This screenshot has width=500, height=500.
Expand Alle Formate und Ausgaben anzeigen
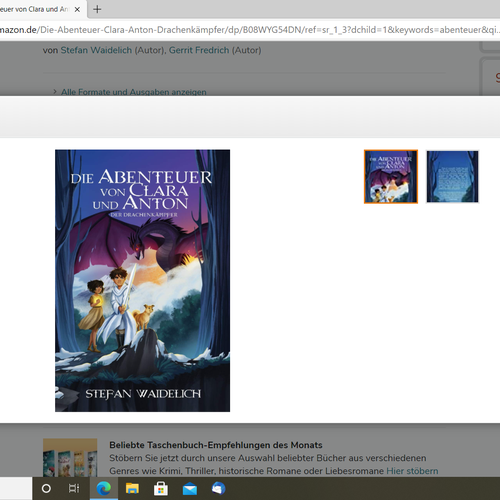point(133,92)
